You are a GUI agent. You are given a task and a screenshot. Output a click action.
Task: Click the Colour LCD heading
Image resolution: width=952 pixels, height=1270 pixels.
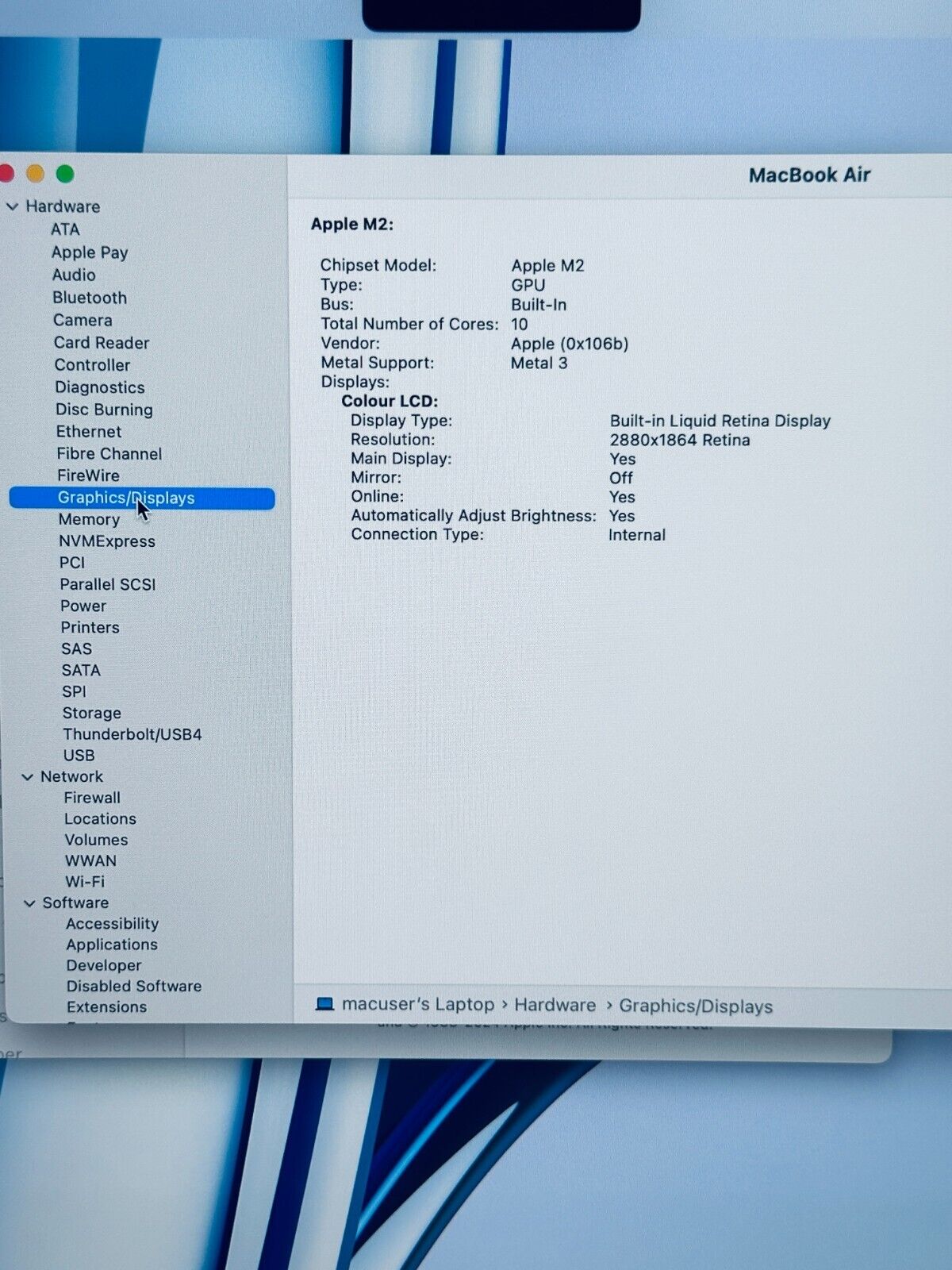pos(390,401)
